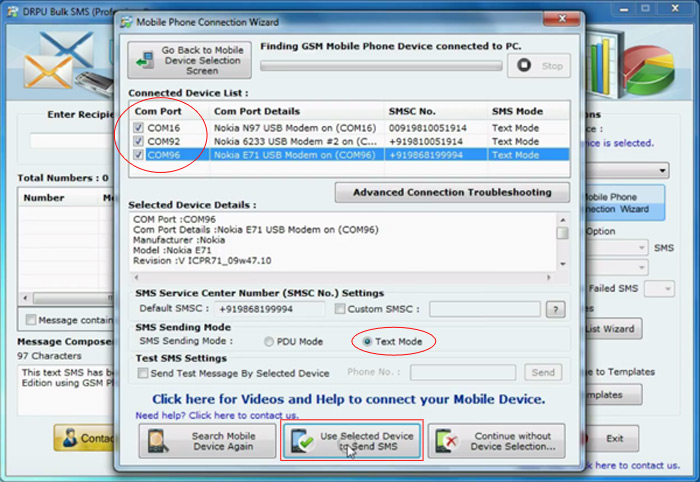Open Videos and Help to connect link
Viewport: 700px width, 482px height.
pyautogui.click(x=348, y=399)
